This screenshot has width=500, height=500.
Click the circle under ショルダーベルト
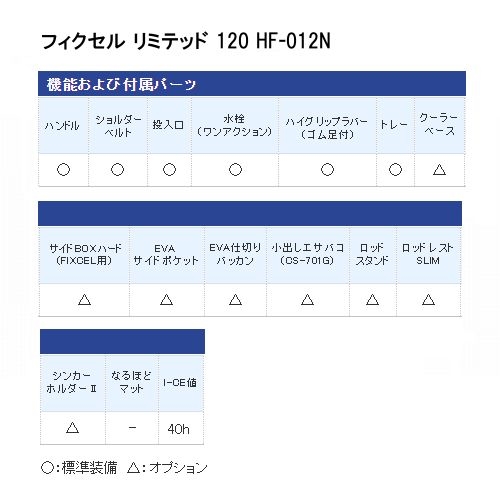coord(117,170)
